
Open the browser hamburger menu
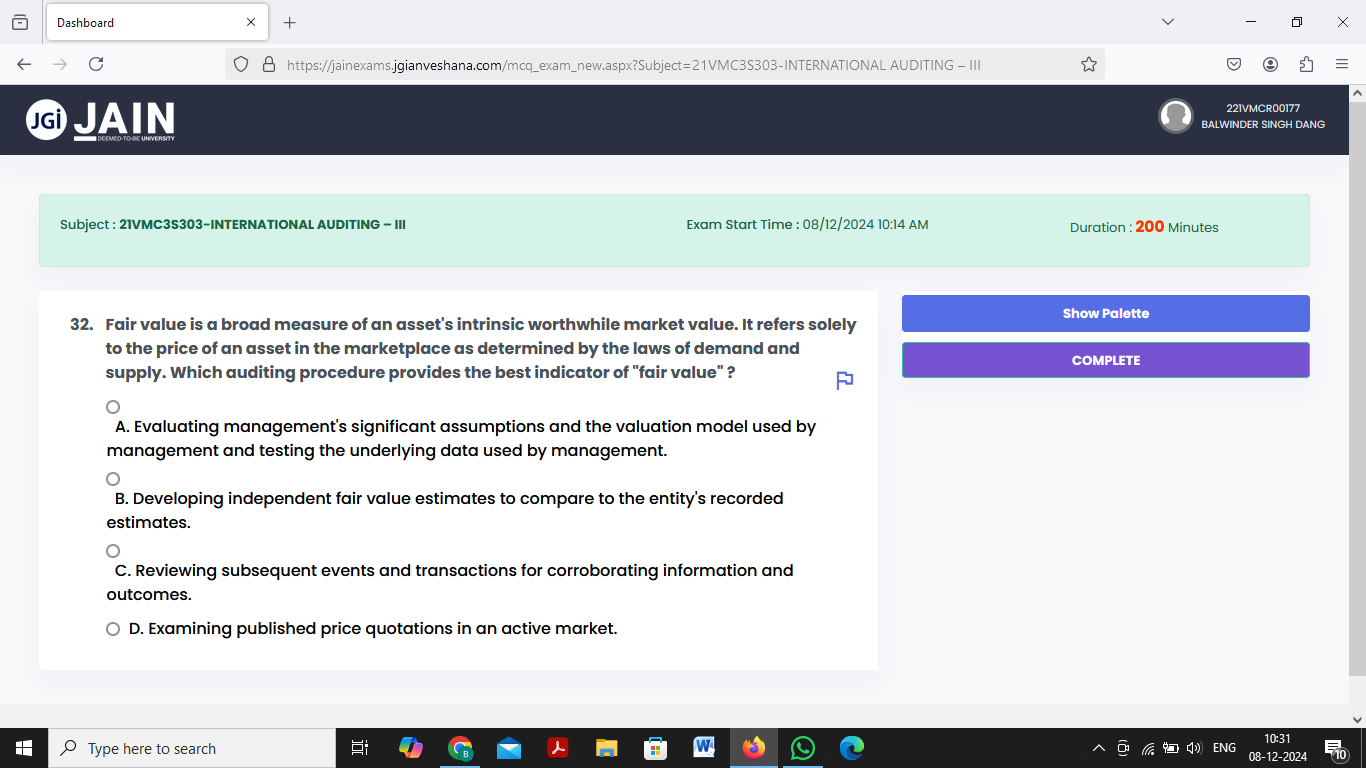(x=1343, y=63)
